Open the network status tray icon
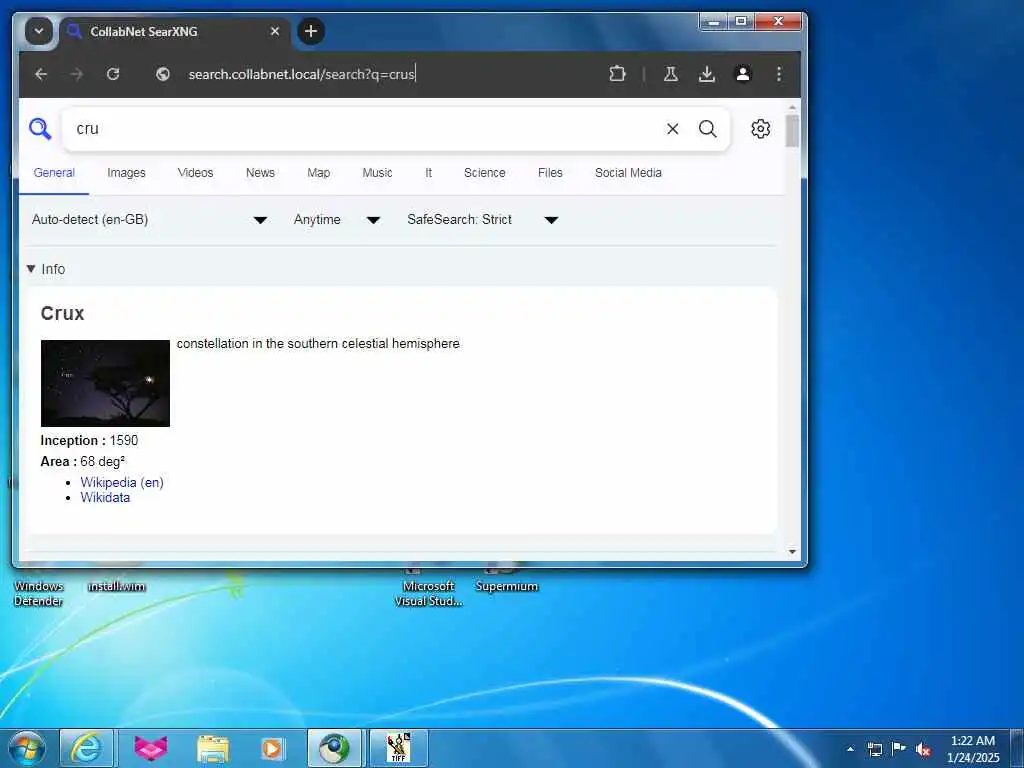The height and width of the screenshot is (768, 1024). [874, 749]
